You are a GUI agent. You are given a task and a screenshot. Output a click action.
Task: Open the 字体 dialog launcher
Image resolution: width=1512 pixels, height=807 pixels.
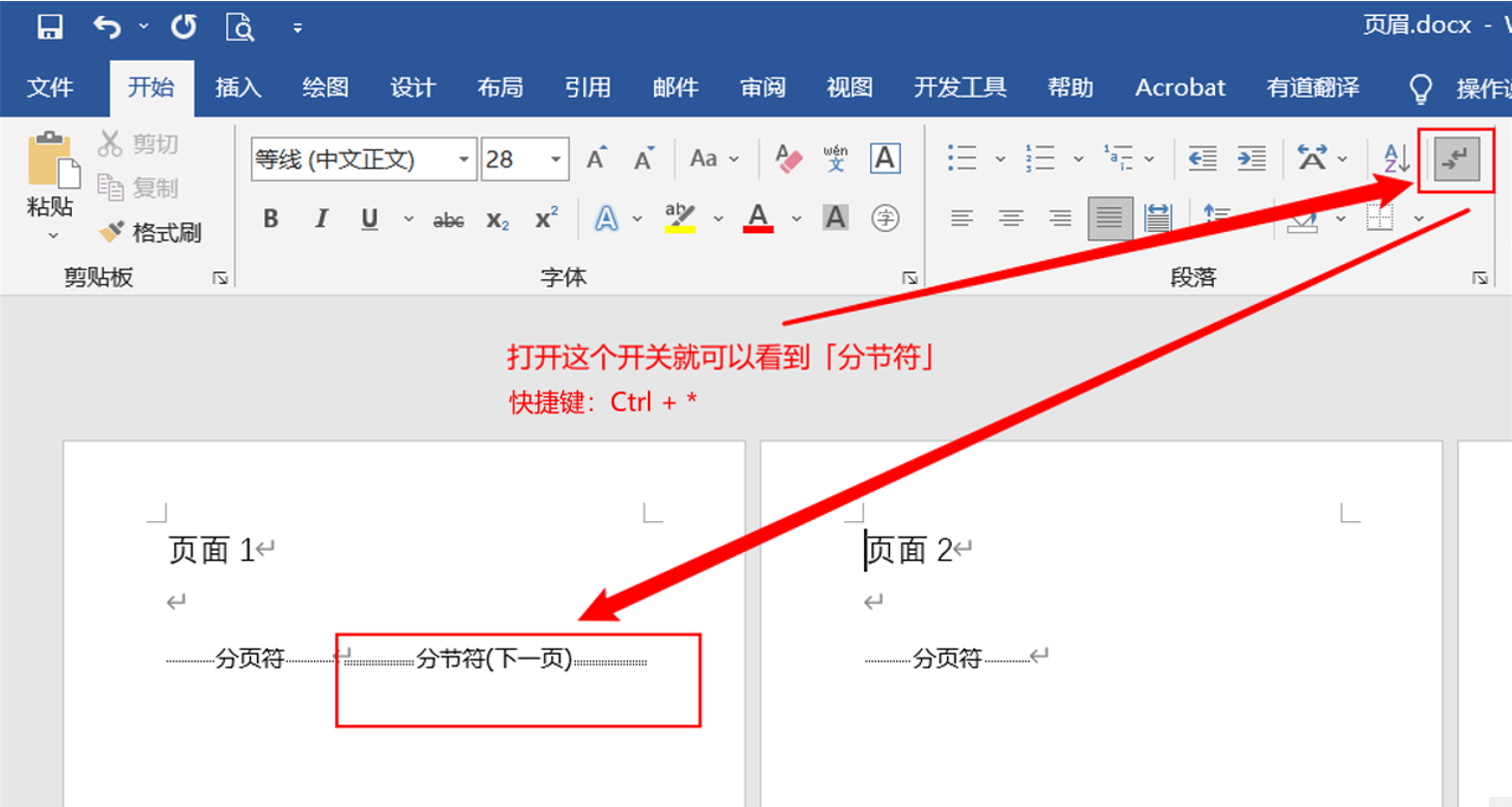click(x=909, y=278)
